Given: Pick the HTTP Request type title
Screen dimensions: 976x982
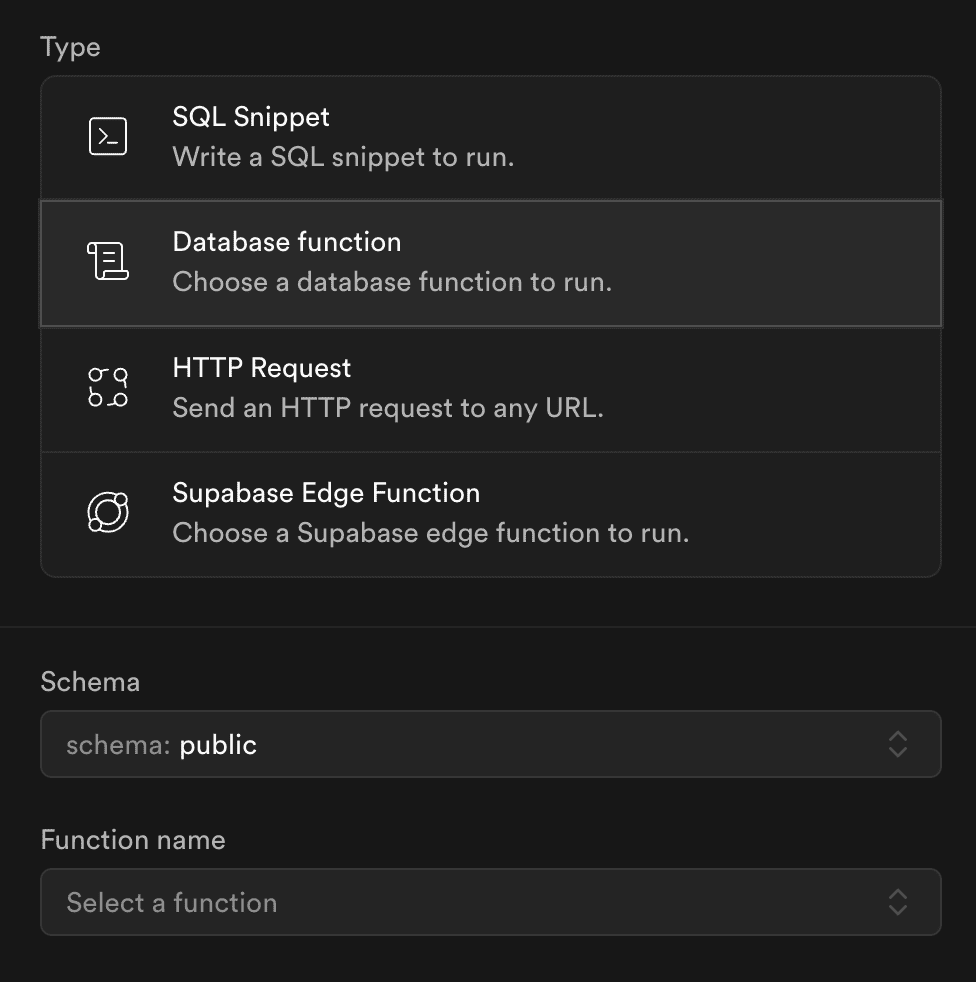Looking at the screenshot, I should (261, 368).
